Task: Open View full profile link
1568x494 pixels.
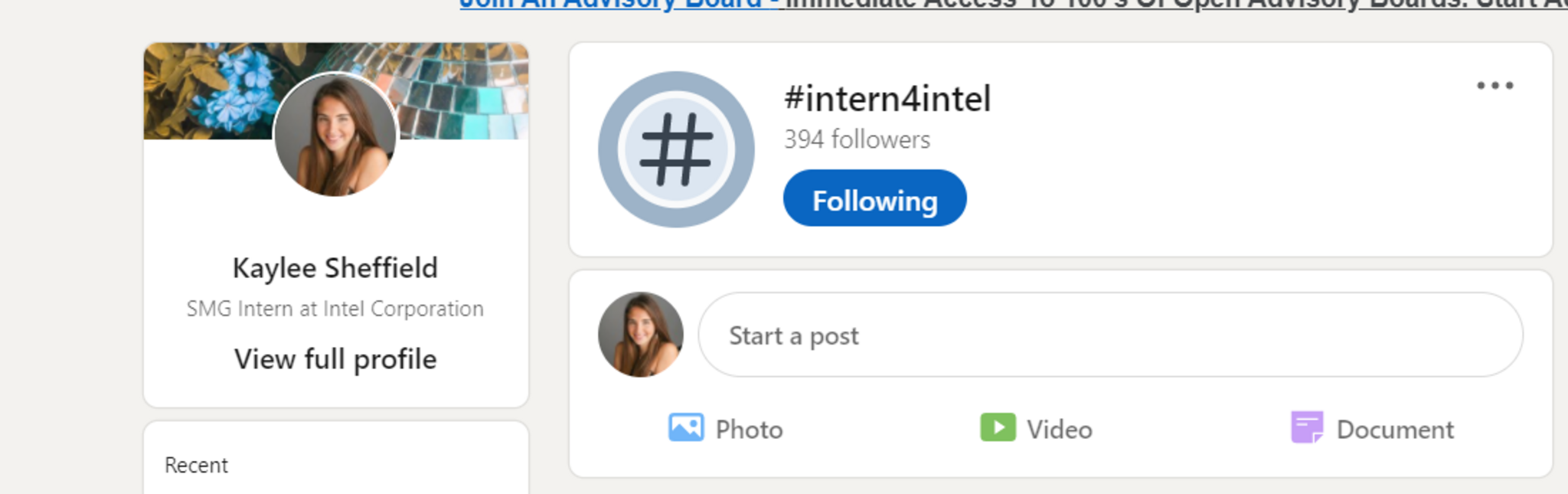Action: point(335,358)
